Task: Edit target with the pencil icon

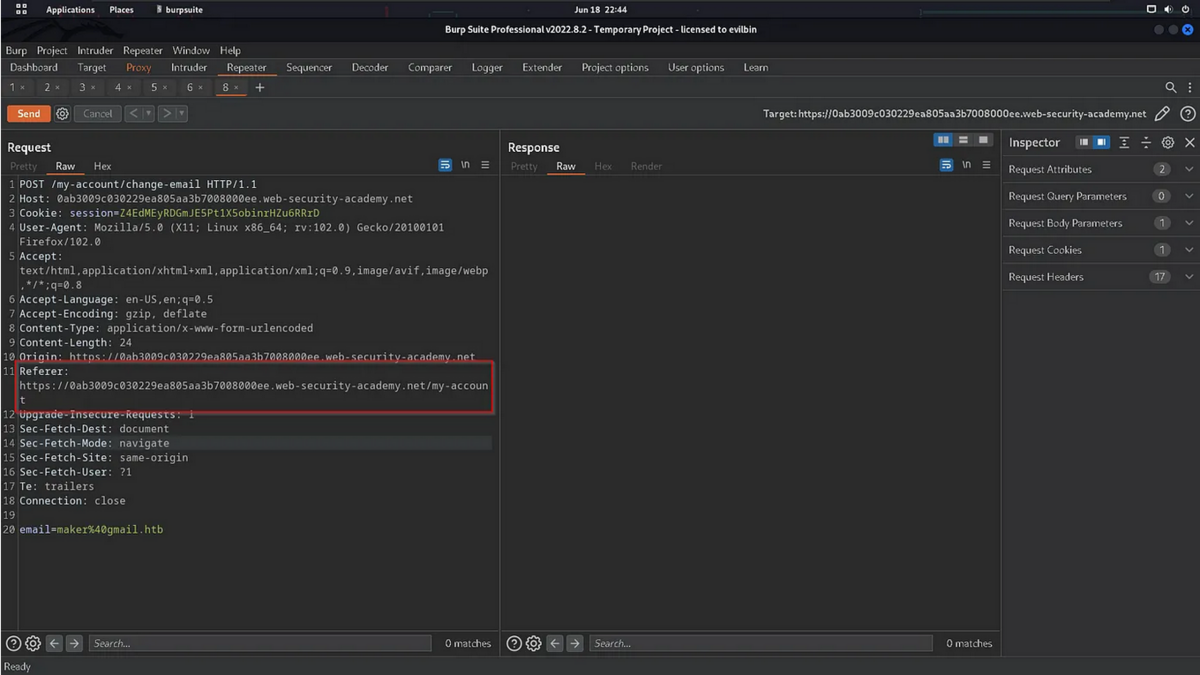Action: [1162, 114]
